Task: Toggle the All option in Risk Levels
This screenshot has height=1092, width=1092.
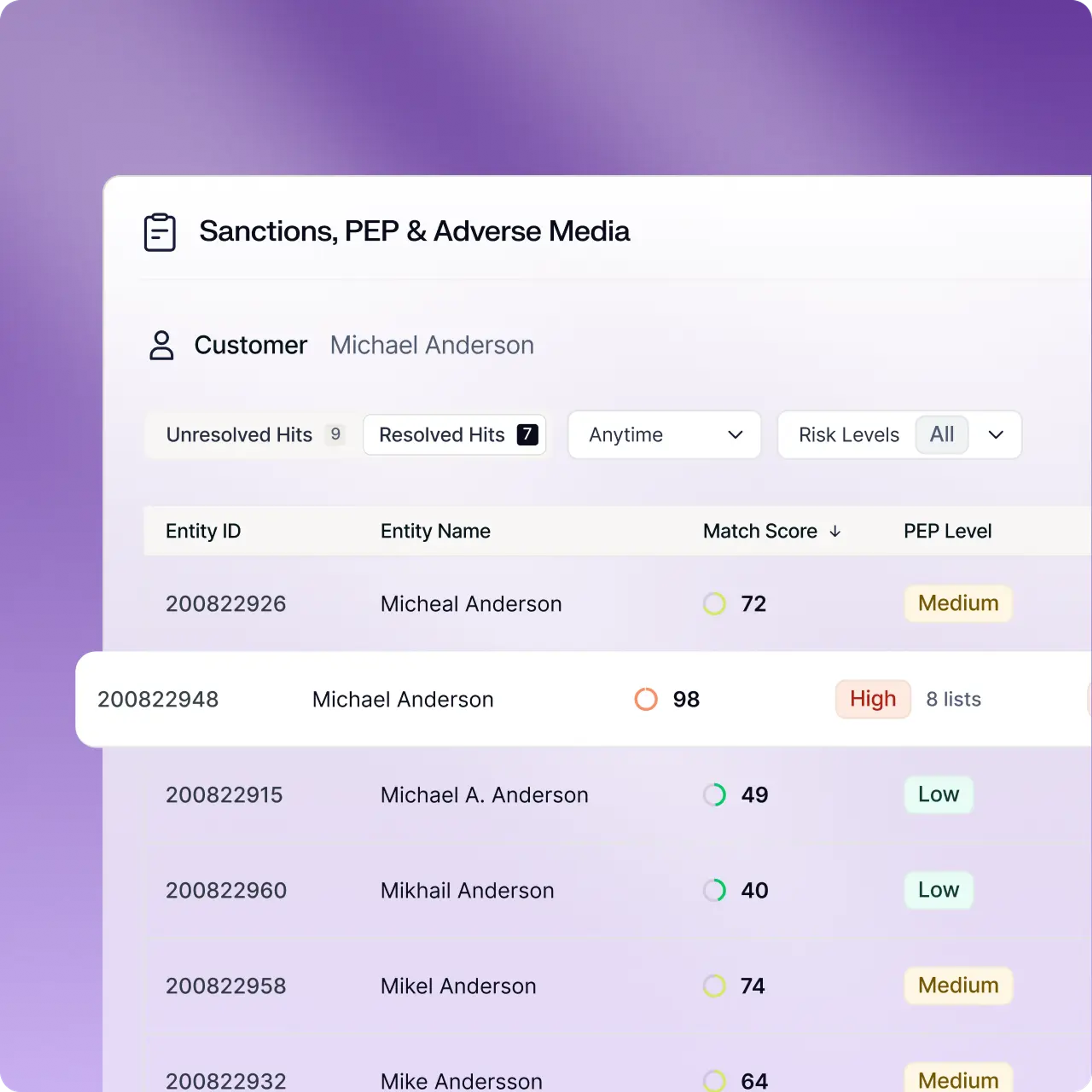Action: tap(941, 435)
